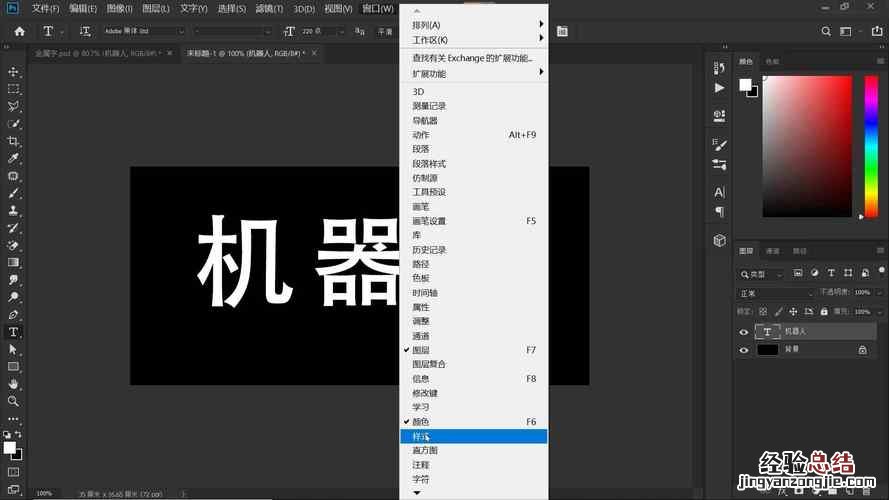
Task: Open the 3D panel cube icon
Action: point(719,240)
